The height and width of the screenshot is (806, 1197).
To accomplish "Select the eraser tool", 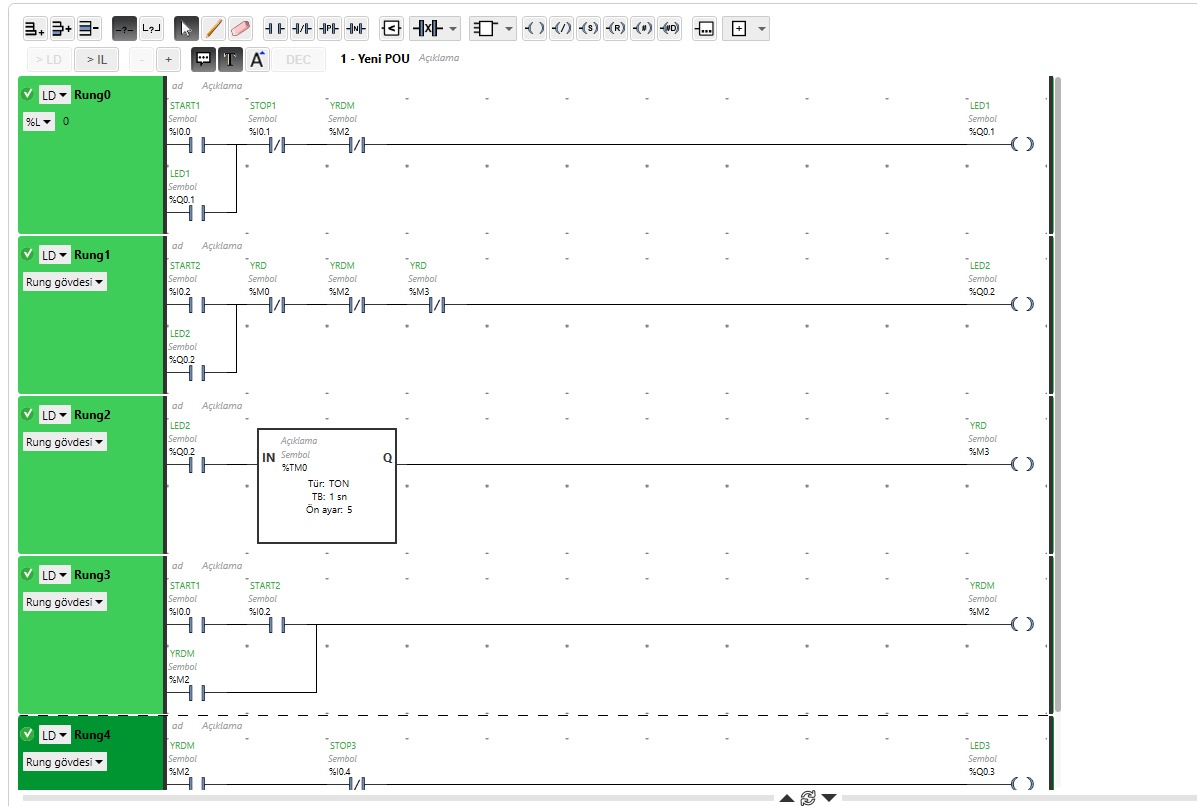I will tap(240, 29).
